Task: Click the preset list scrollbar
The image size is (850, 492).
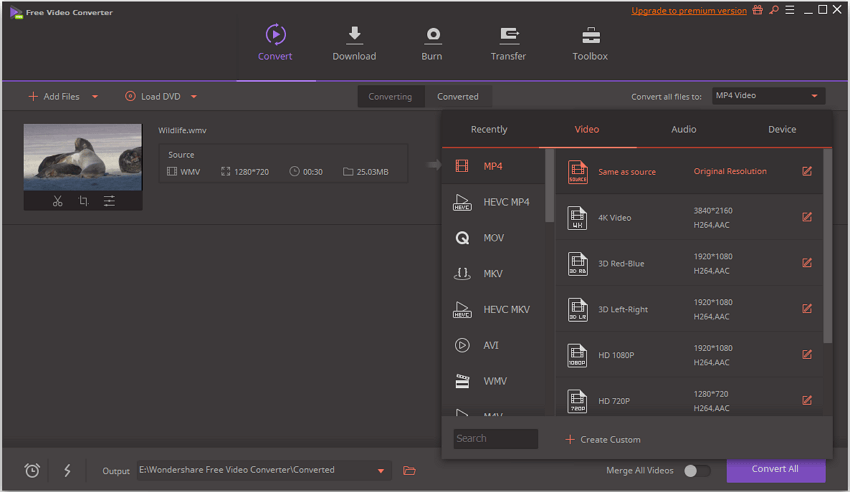Action: point(827,246)
